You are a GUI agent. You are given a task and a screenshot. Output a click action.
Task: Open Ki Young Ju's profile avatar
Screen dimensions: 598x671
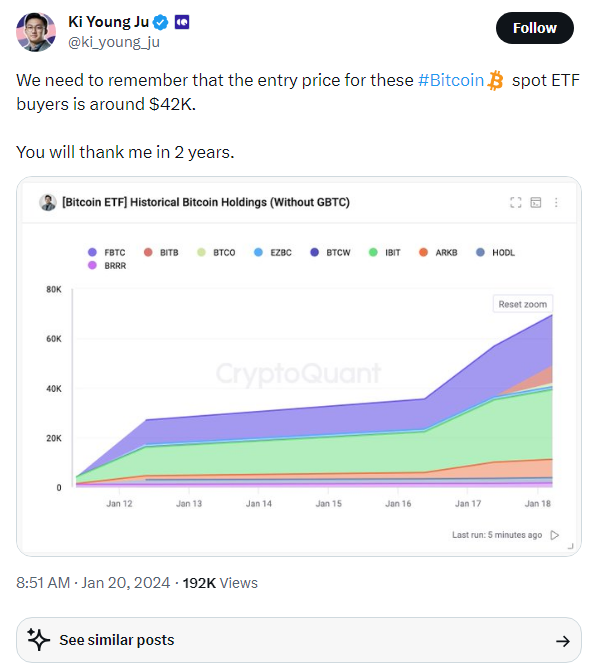[36, 32]
